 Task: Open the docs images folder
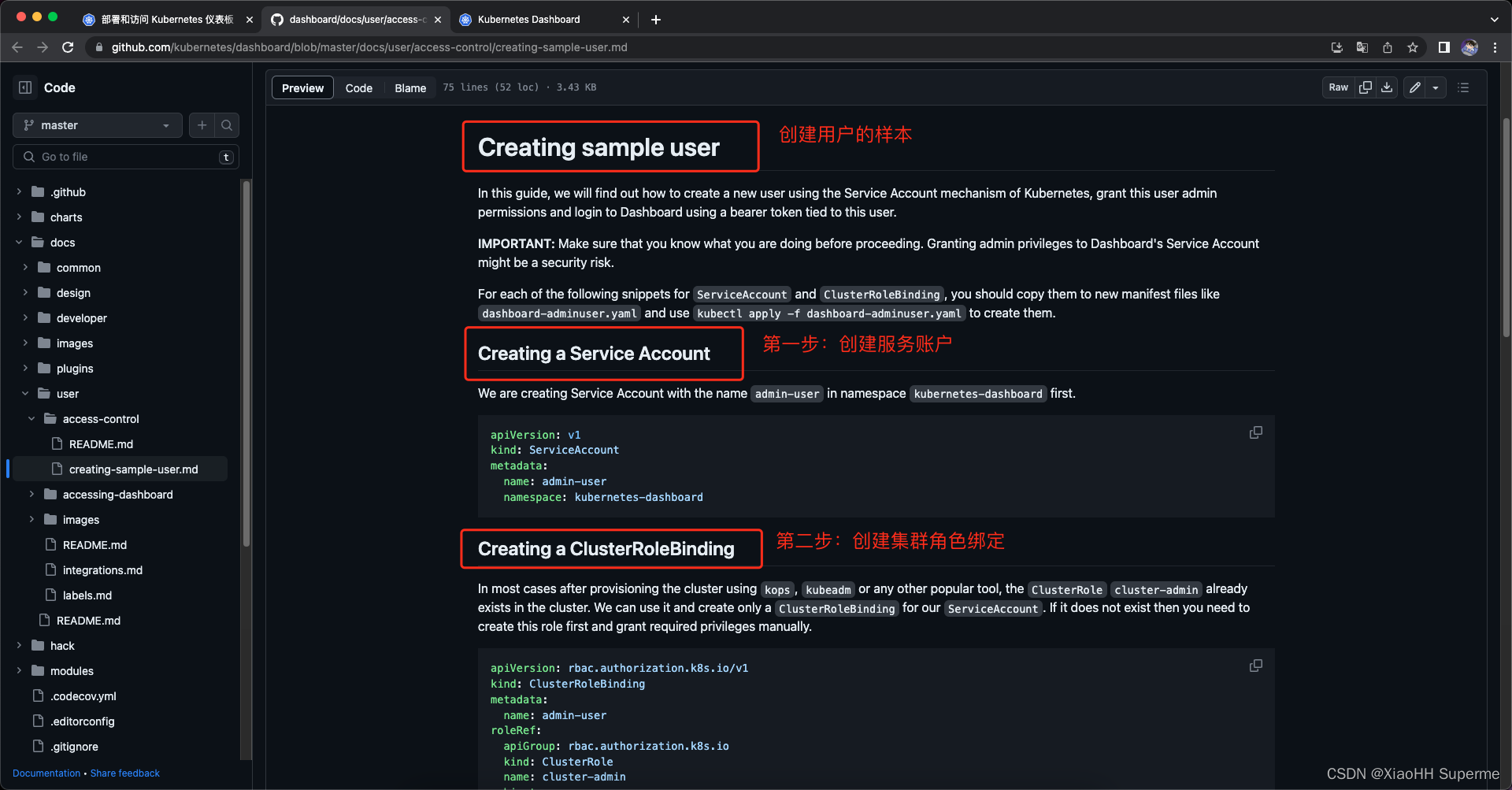pyautogui.click(x=75, y=343)
